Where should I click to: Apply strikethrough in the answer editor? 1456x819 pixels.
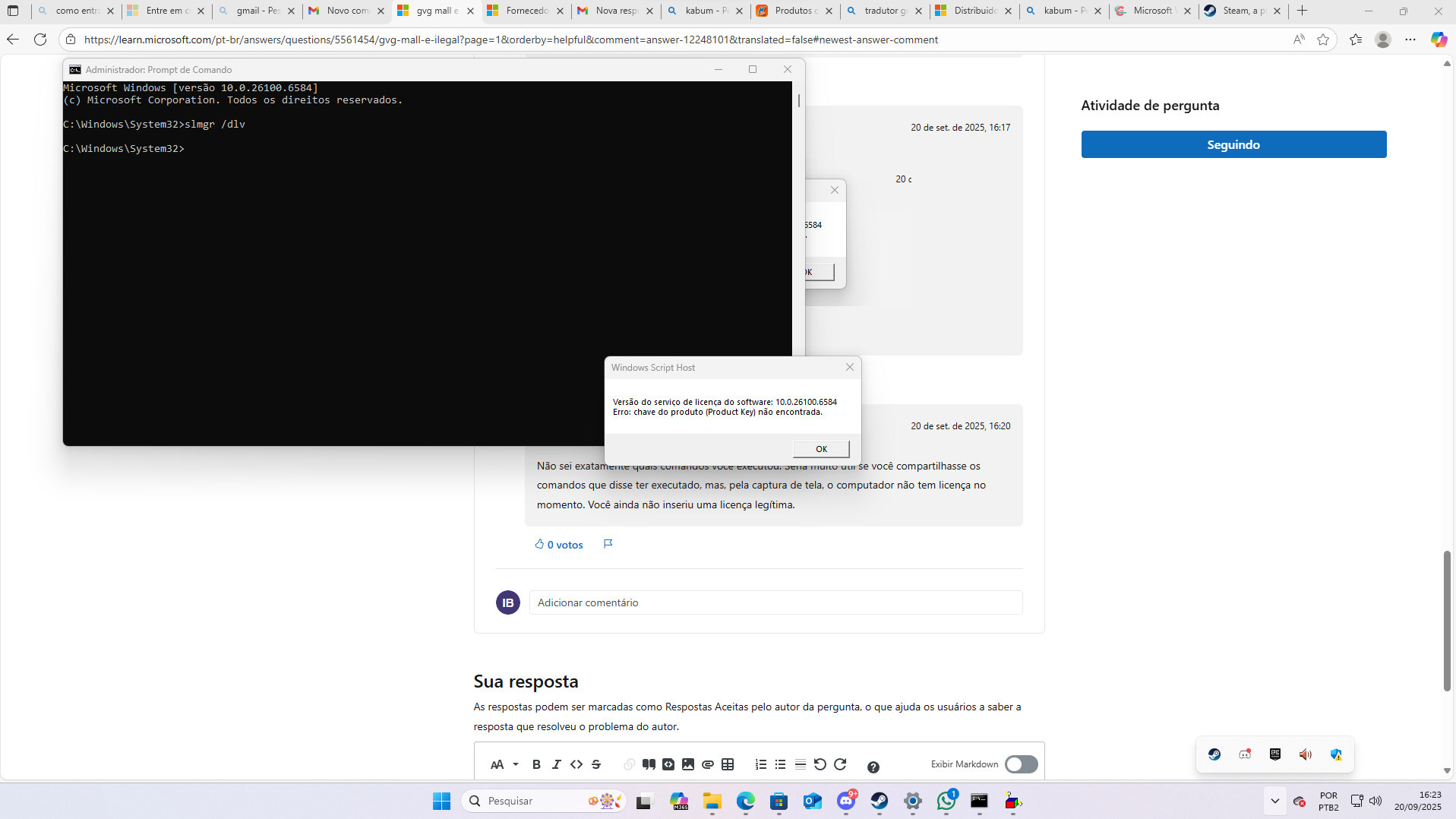pyautogui.click(x=596, y=764)
